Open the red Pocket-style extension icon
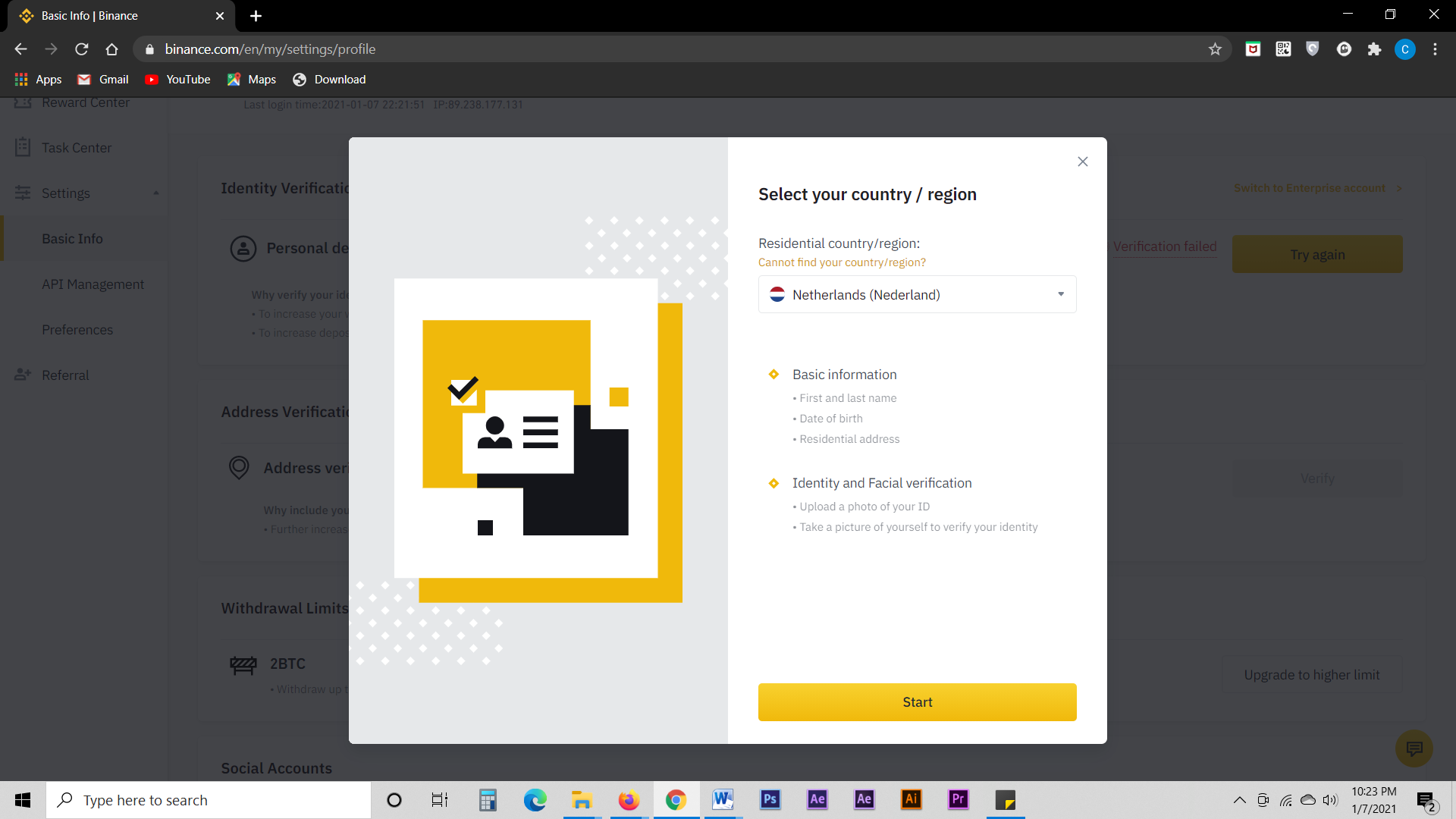The width and height of the screenshot is (1456, 819). (1253, 49)
